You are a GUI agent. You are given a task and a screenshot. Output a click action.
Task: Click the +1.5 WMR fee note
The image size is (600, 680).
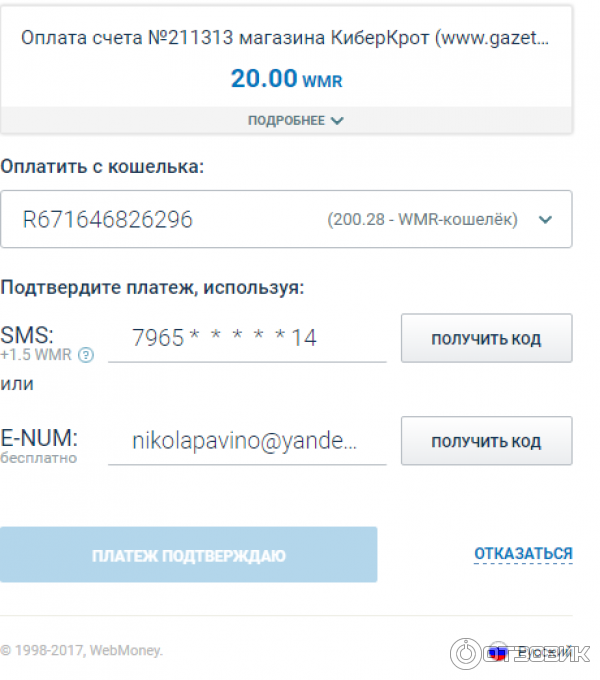click(38, 354)
